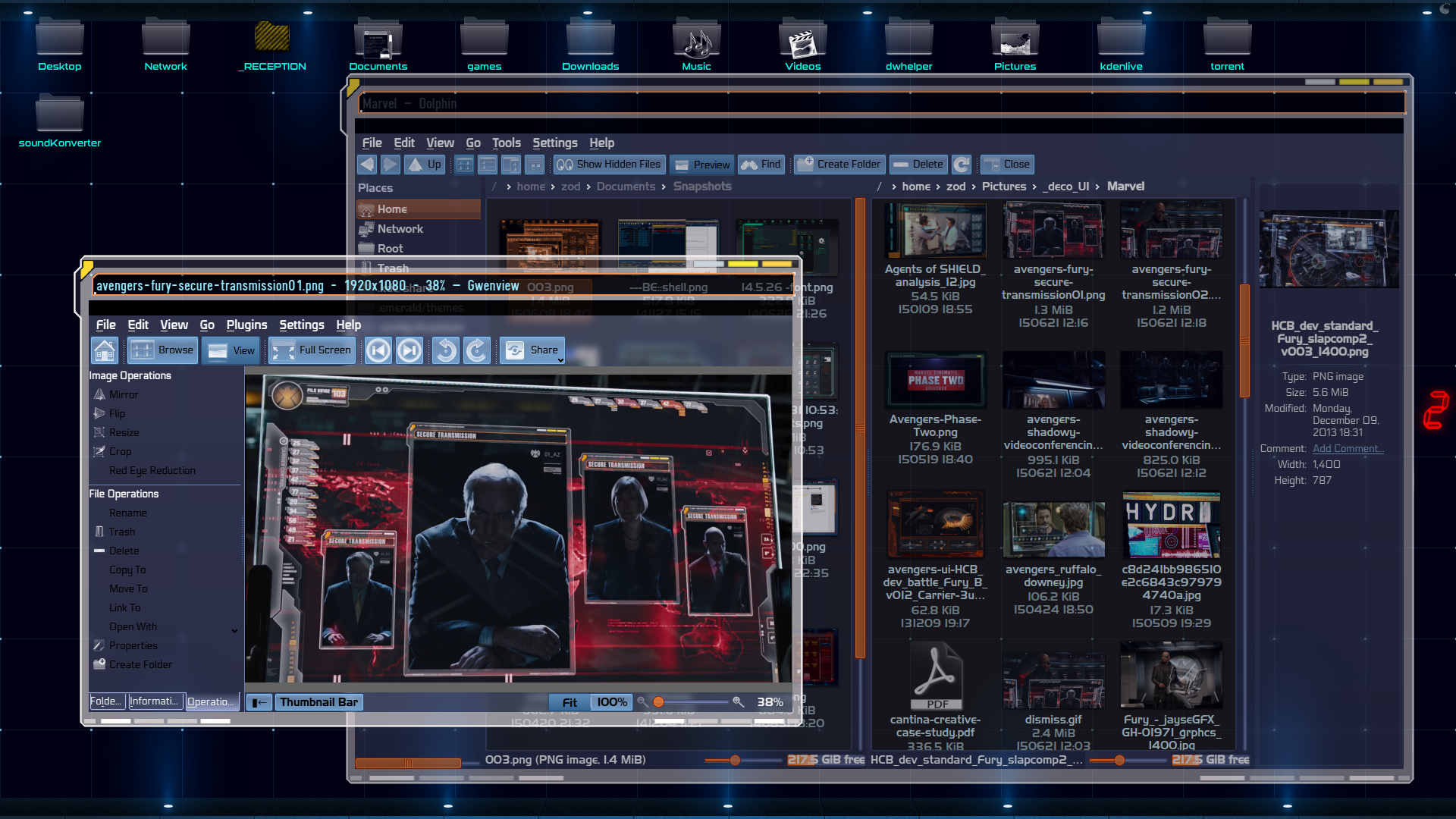1456x819 pixels.
Task: Click Dolphin's Split view icon
Action: point(535,165)
